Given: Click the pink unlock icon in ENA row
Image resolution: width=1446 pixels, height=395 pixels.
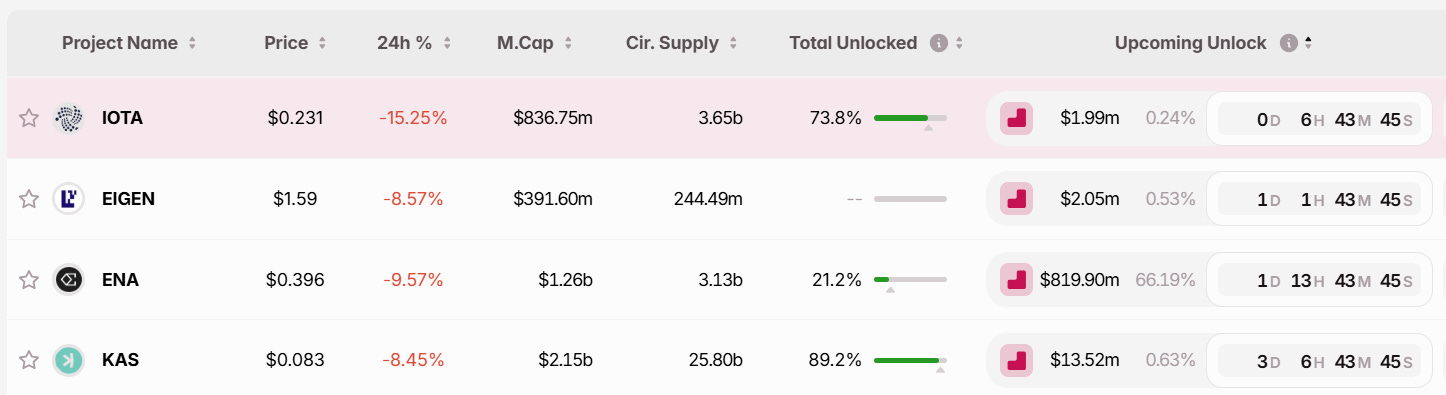Looking at the screenshot, I should (1017, 280).
